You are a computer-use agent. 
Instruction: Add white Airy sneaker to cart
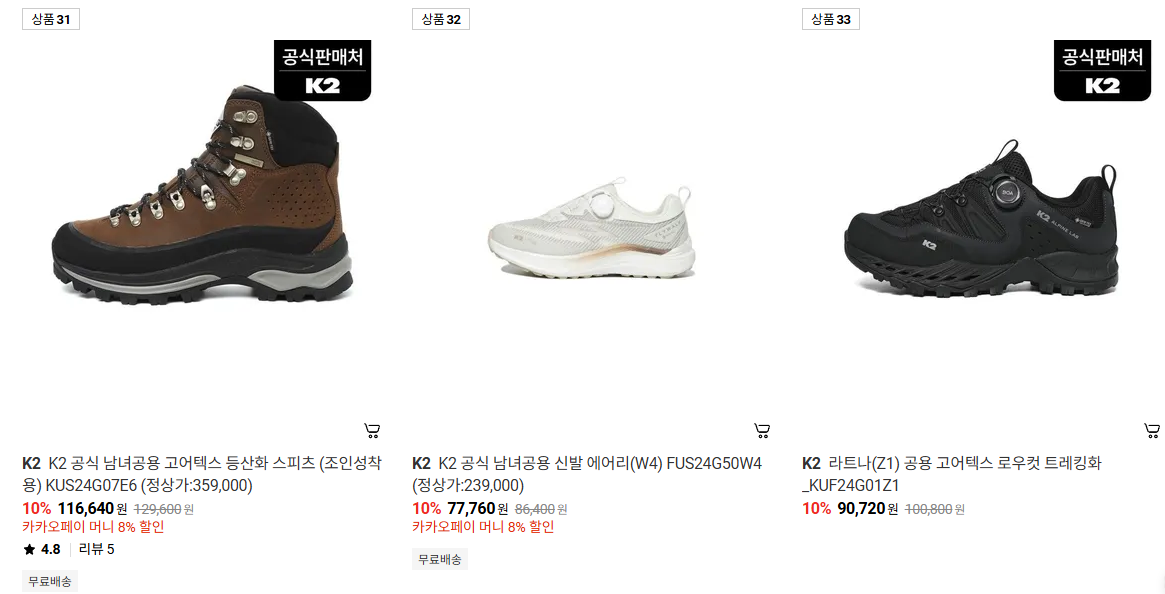point(762,430)
